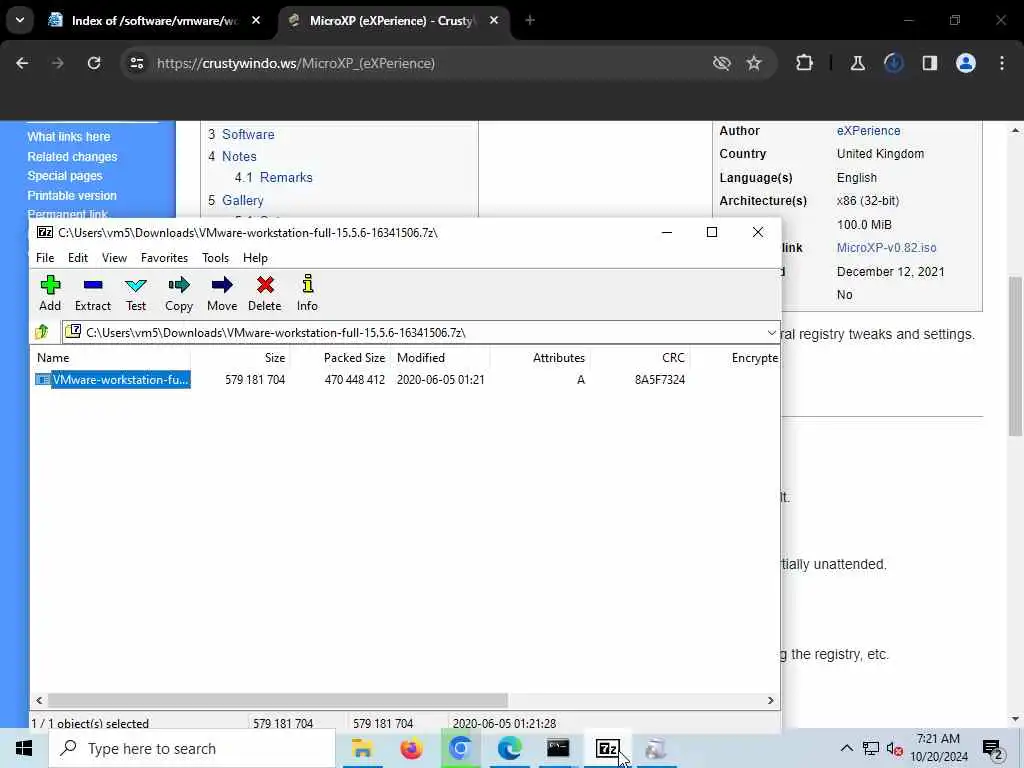
Task: Download the MicroXP-v0.82.iso link
Action: pyautogui.click(x=886, y=248)
